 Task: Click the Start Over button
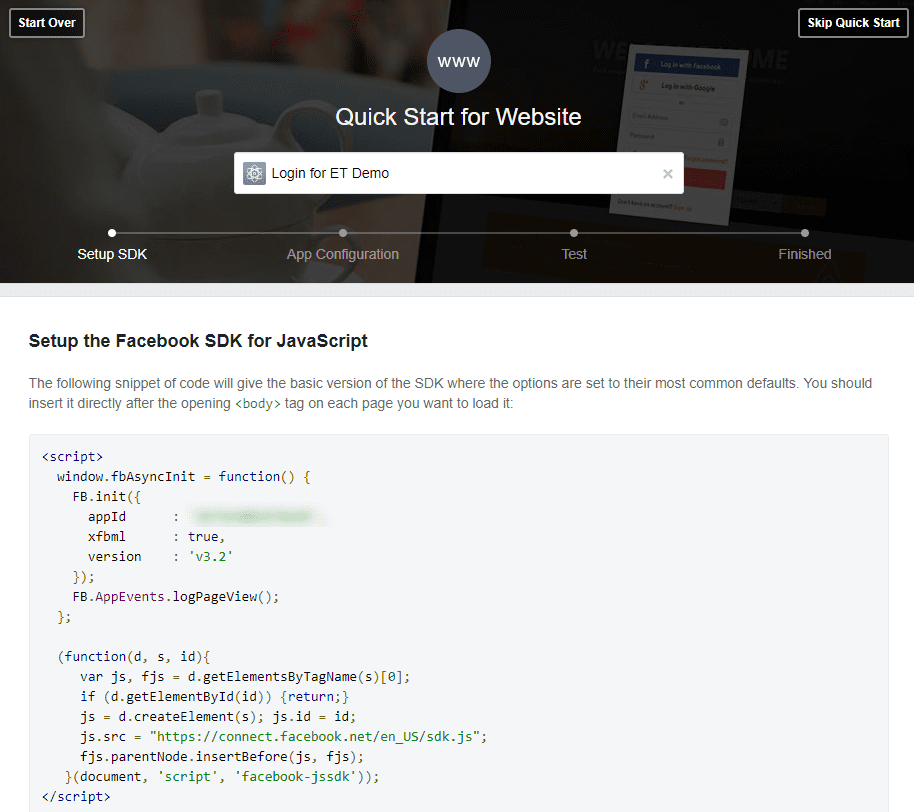pyautogui.click(x=47, y=23)
